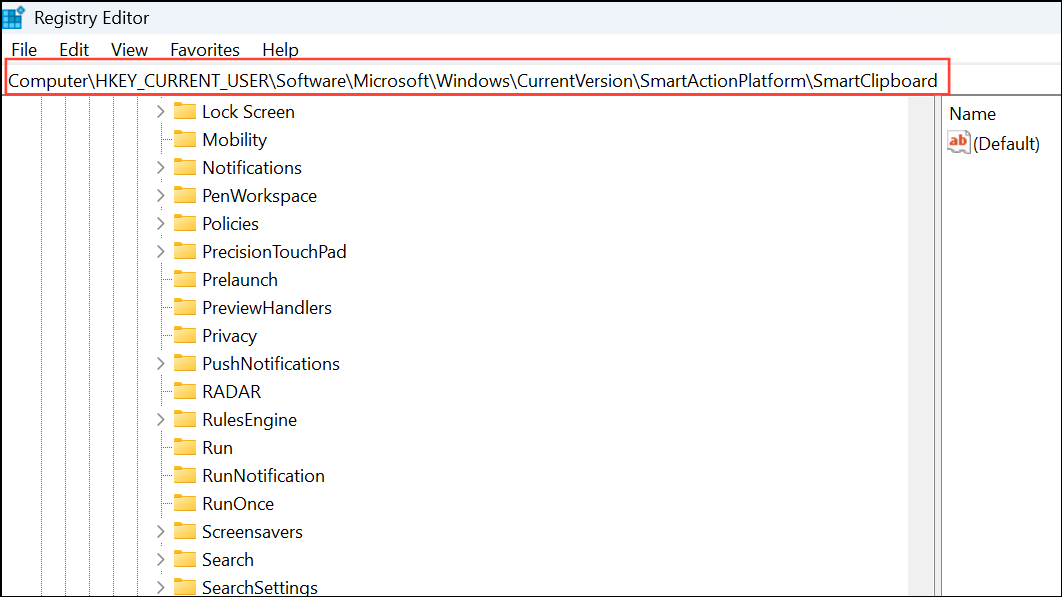1062x597 pixels.
Task: Select the Screensavers key label
Action: tap(252, 532)
